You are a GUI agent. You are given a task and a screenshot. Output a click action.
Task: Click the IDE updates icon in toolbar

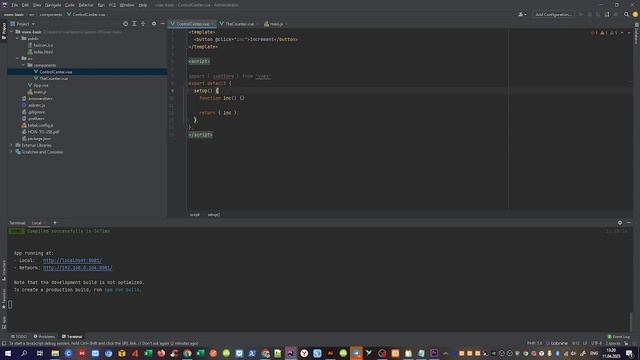tap(635, 14)
